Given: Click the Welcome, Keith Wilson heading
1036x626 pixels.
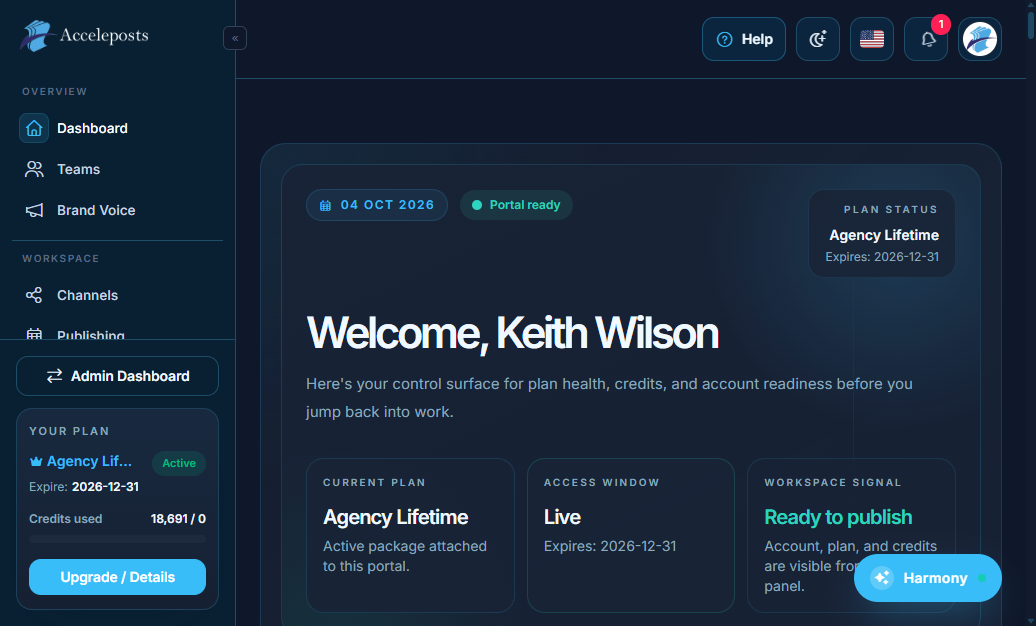Looking at the screenshot, I should (x=513, y=333).
